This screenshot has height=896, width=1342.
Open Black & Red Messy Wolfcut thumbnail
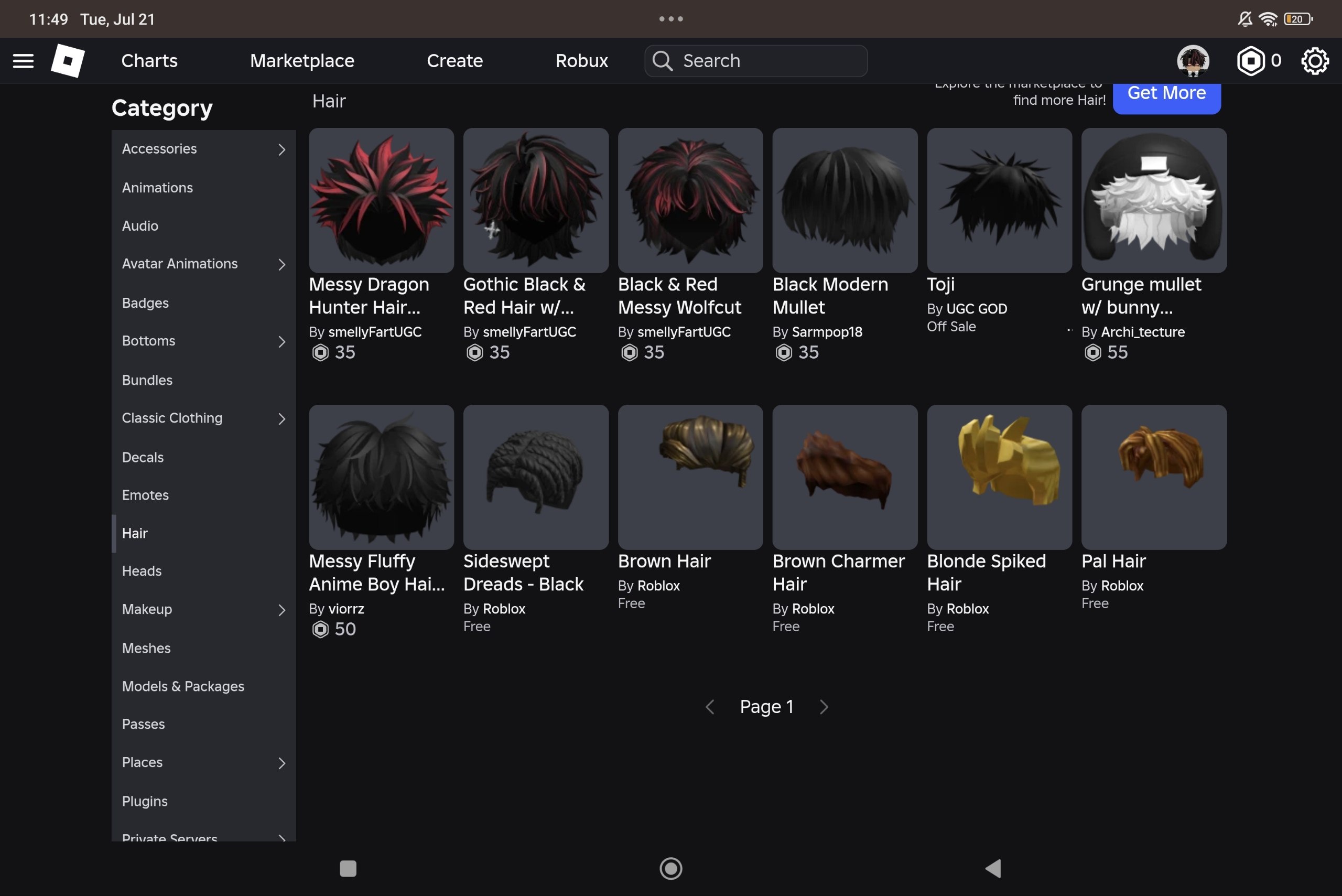point(690,201)
